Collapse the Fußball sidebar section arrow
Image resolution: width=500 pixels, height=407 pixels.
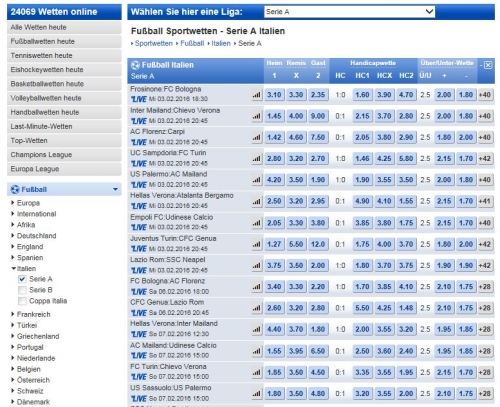pos(115,189)
